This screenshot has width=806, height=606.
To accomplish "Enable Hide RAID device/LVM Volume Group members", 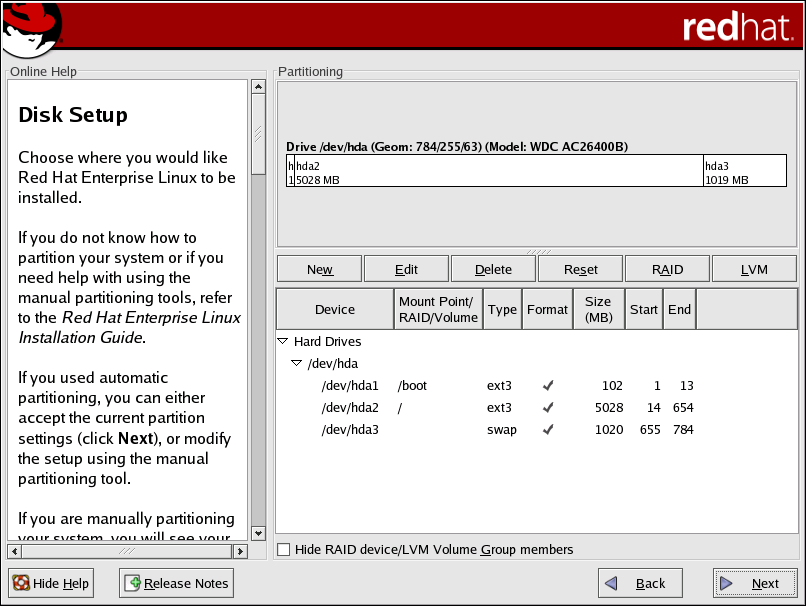I will click(284, 550).
